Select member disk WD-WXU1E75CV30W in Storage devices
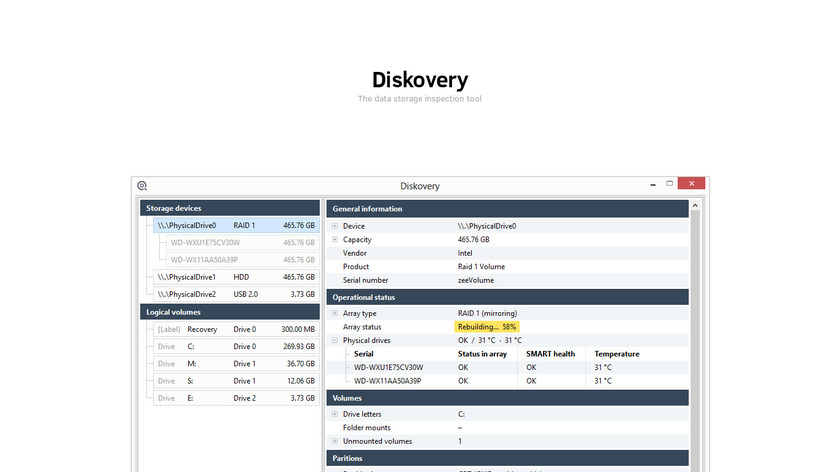The image size is (840, 472). point(236,242)
